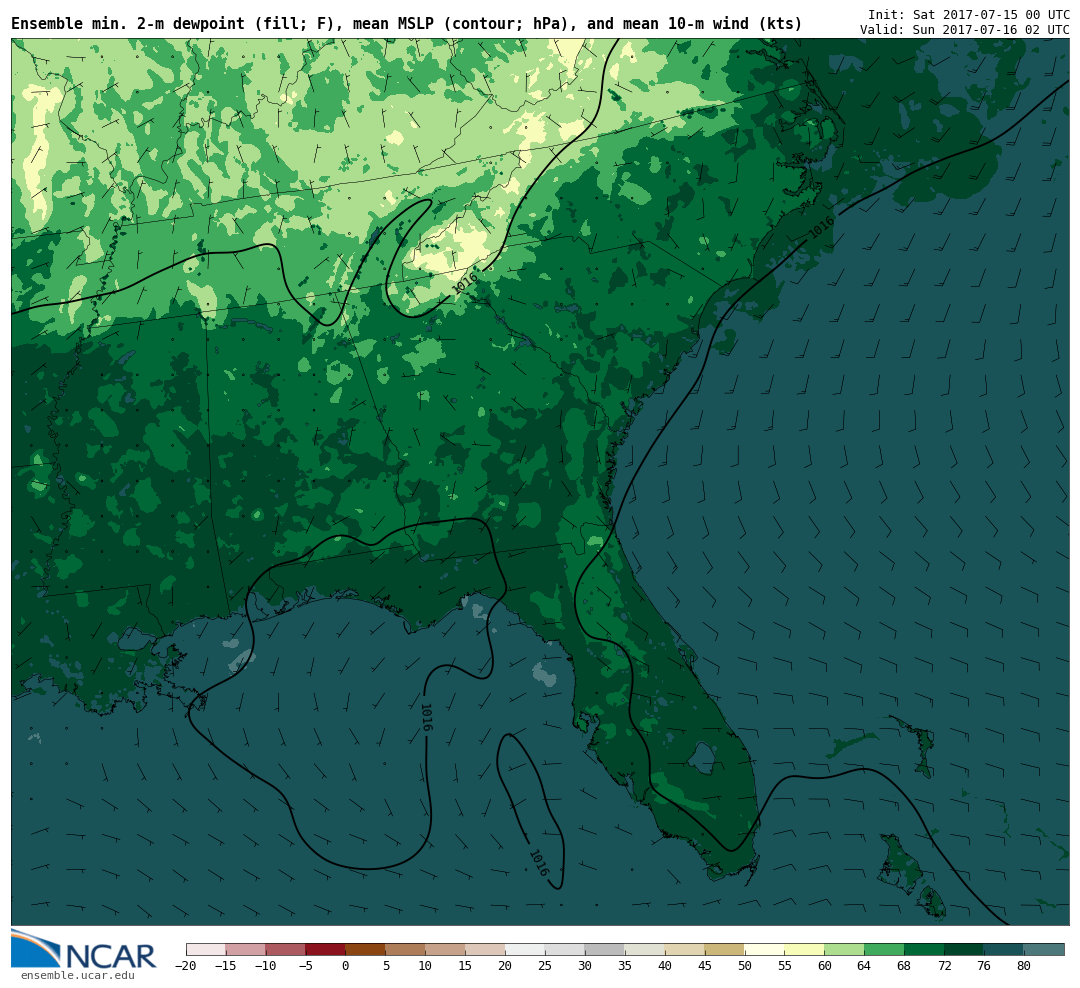Pick the 5 to 10 light brown swatch
This screenshot has height=988, width=1080.
pos(406,949)
